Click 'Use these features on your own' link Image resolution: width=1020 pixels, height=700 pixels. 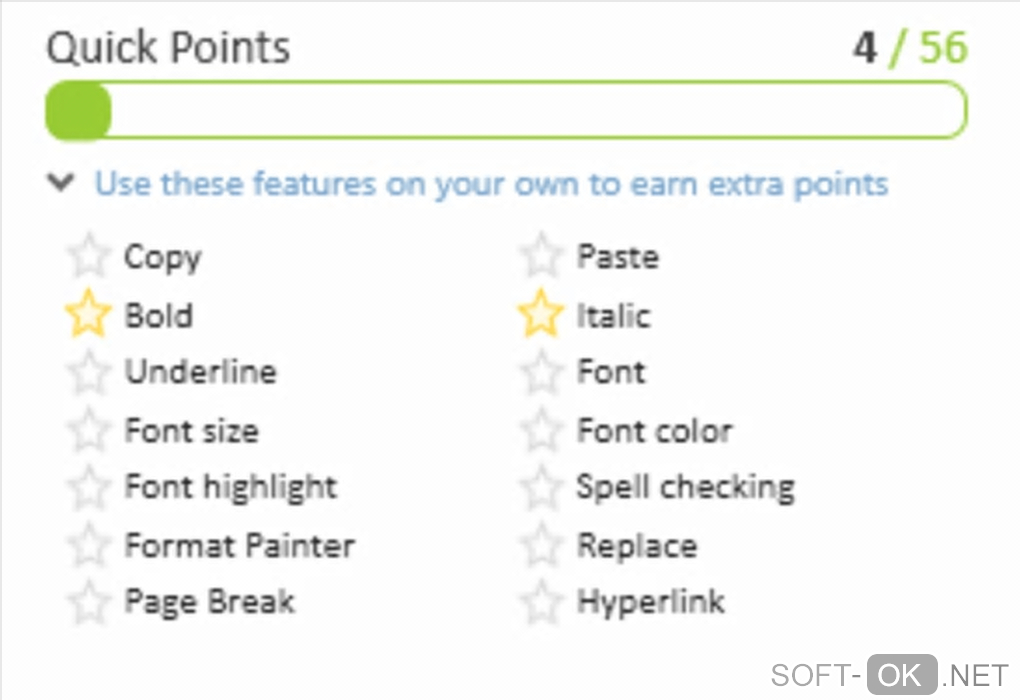[x=491, y=184]
